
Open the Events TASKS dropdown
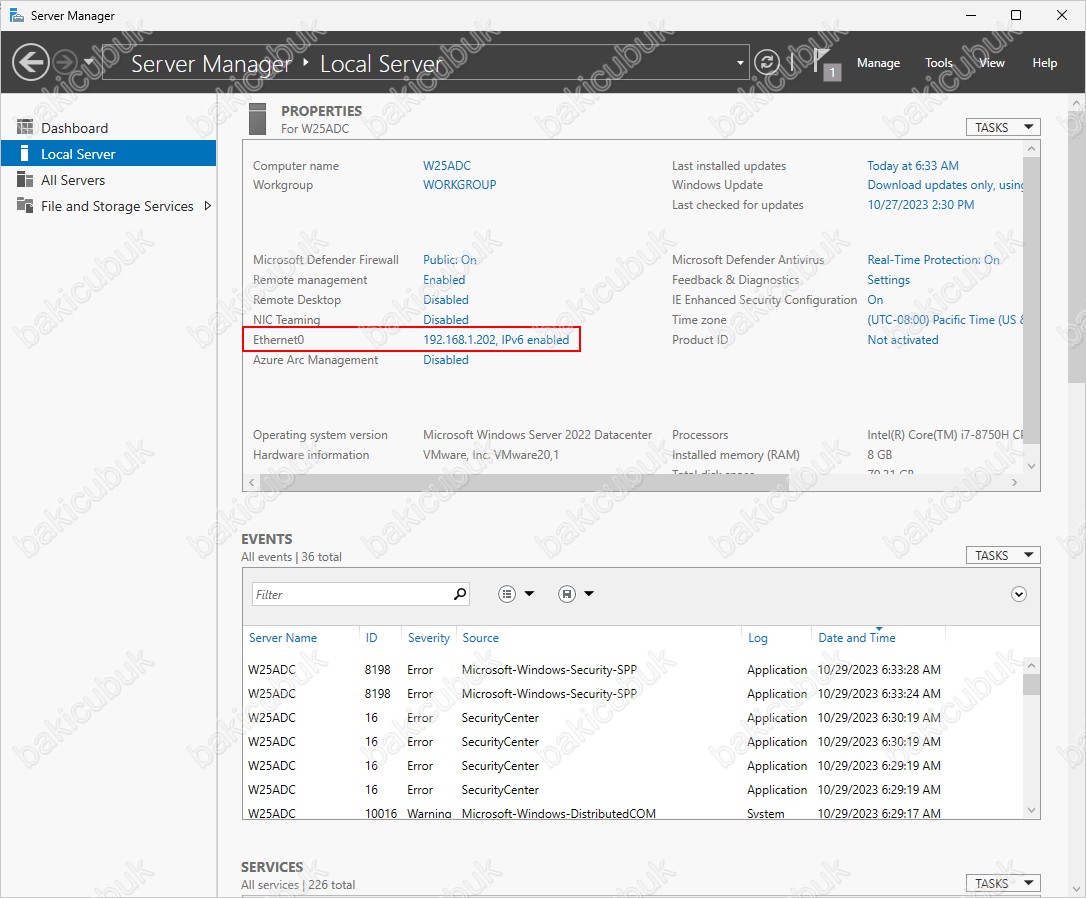(1003, 555)
